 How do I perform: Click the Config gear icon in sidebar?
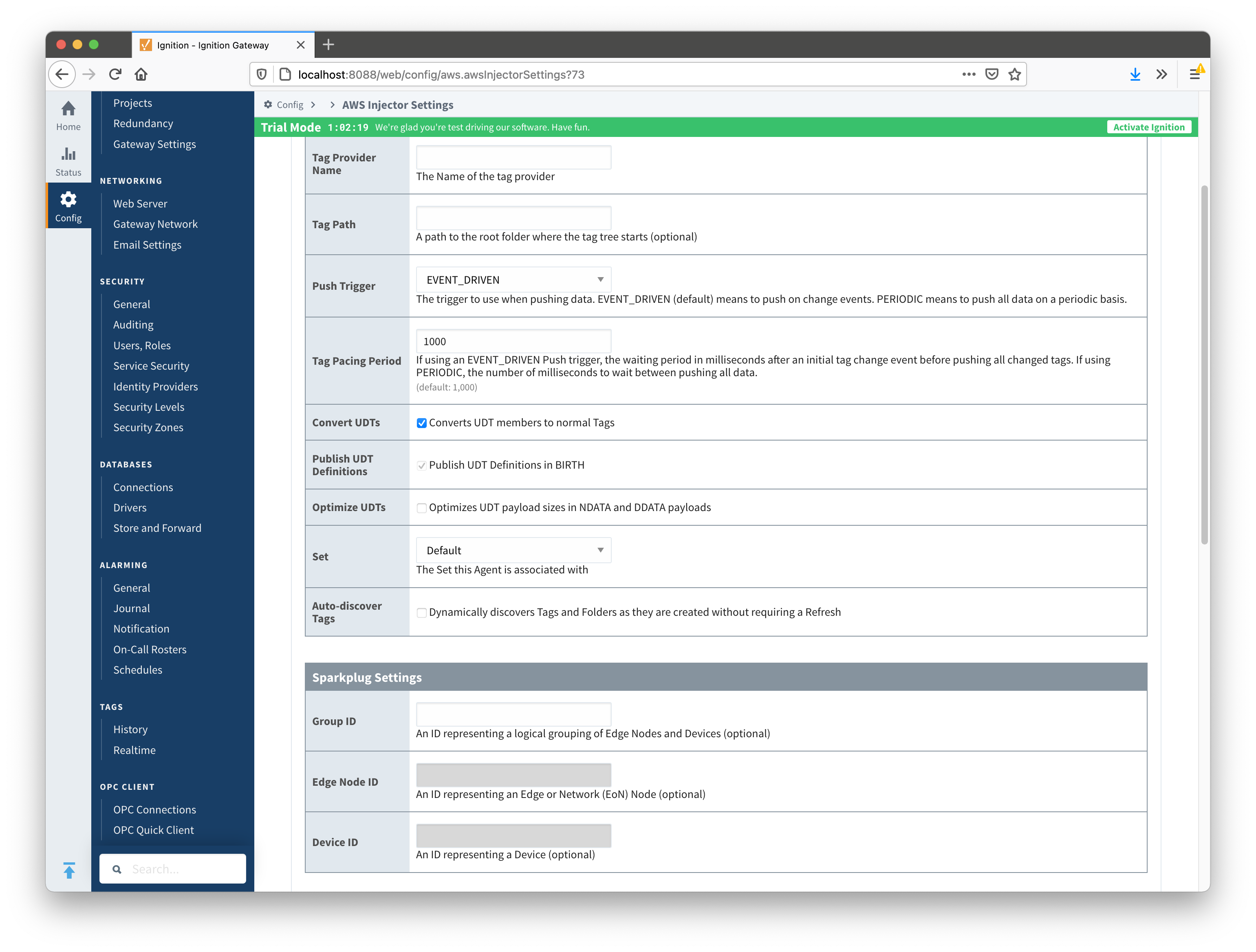(x=68, y=200)
